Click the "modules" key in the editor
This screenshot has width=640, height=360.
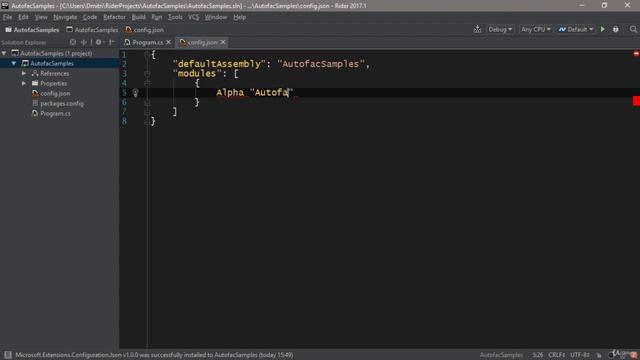coord(197,73)
